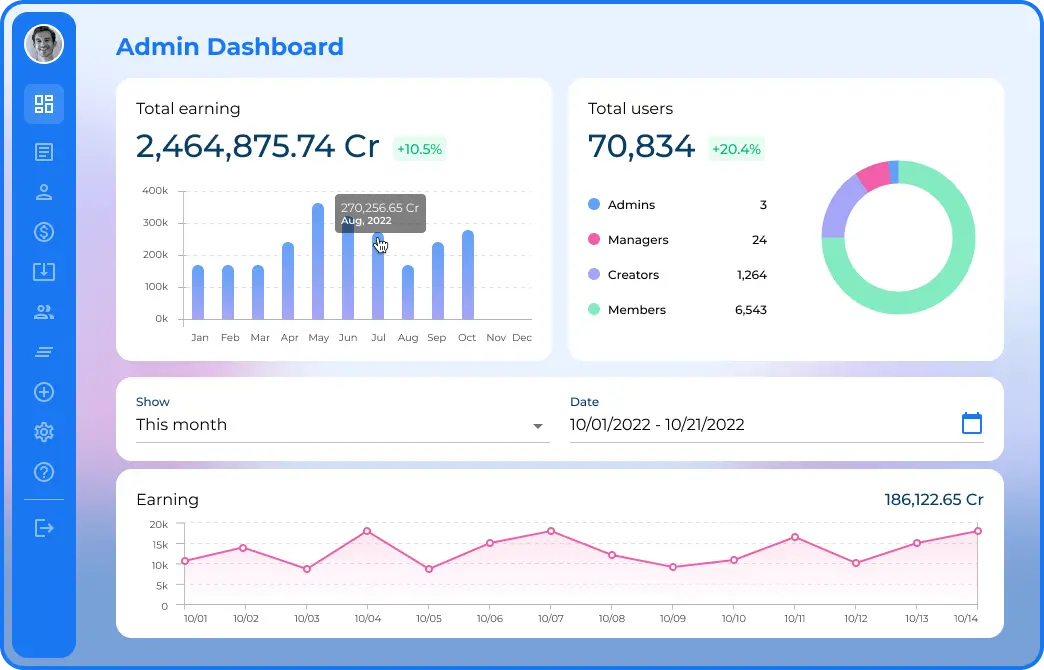Click the Admins blue legend dot

coord(594,204)
